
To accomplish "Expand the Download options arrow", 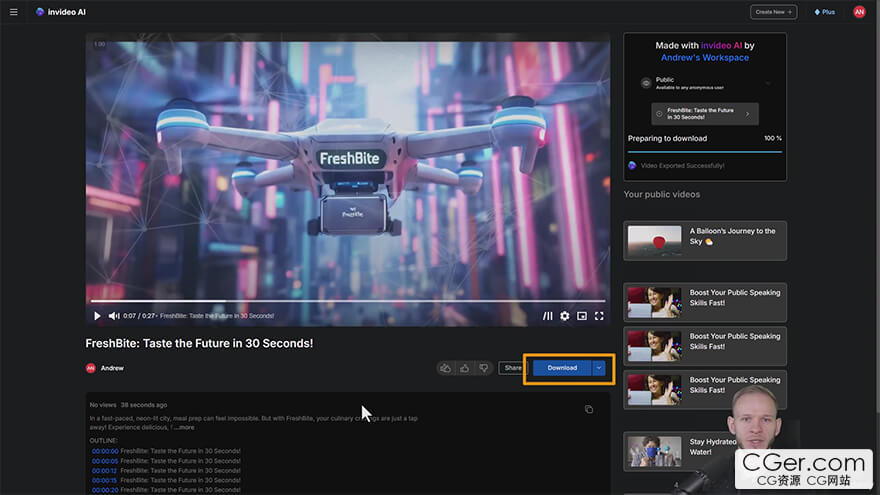I will click(x=599, y=368).
